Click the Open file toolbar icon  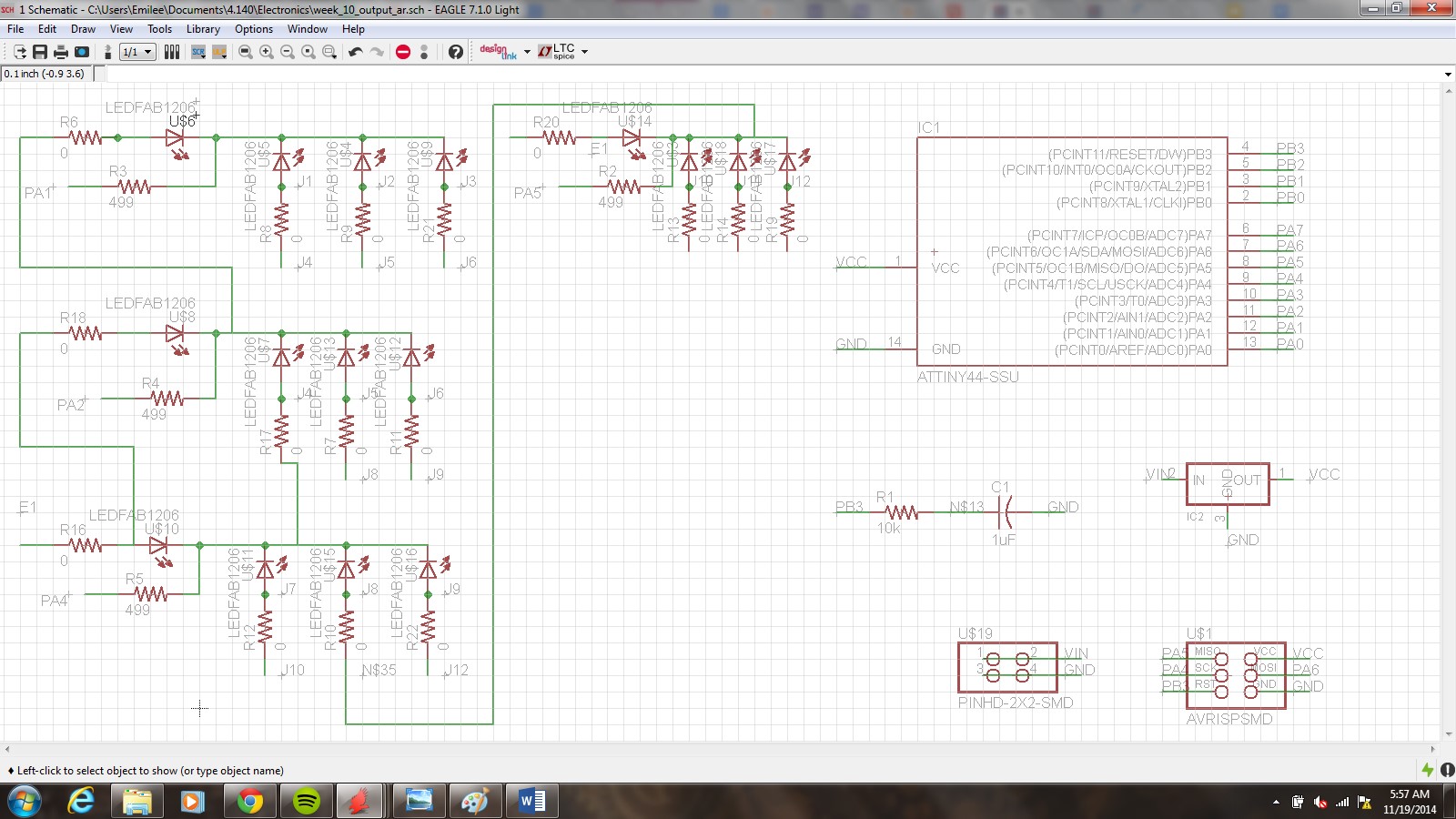tap(19, 52)
